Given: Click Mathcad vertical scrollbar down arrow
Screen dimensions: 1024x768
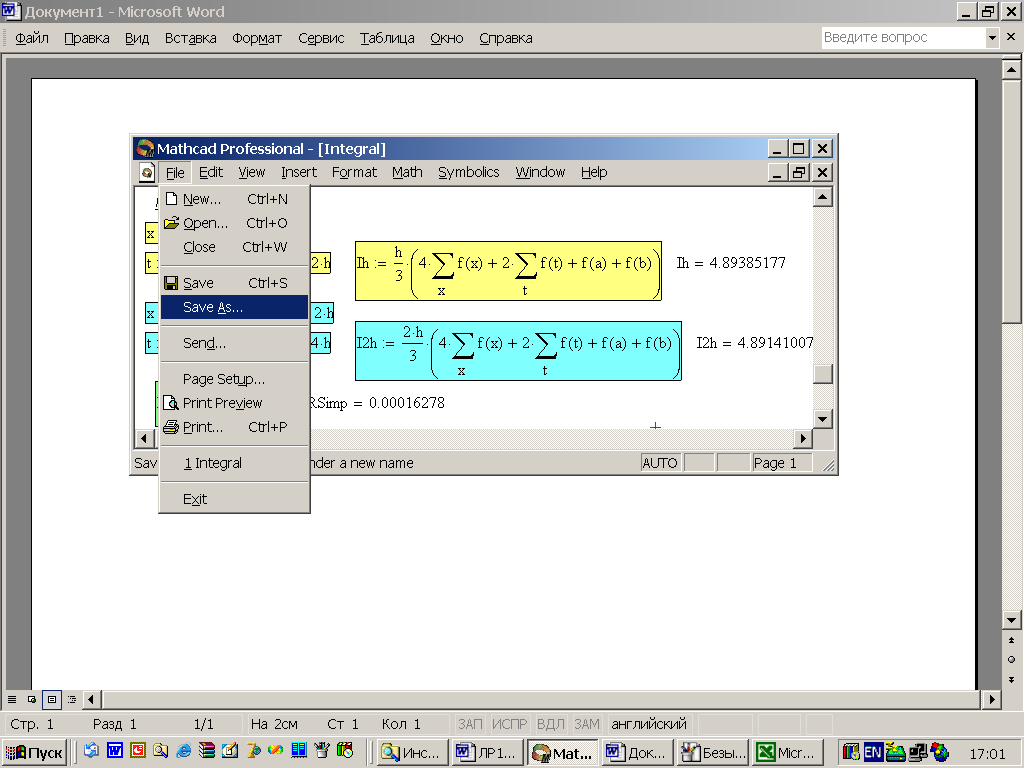Looking at the screenshot, I should click(823, 419).
